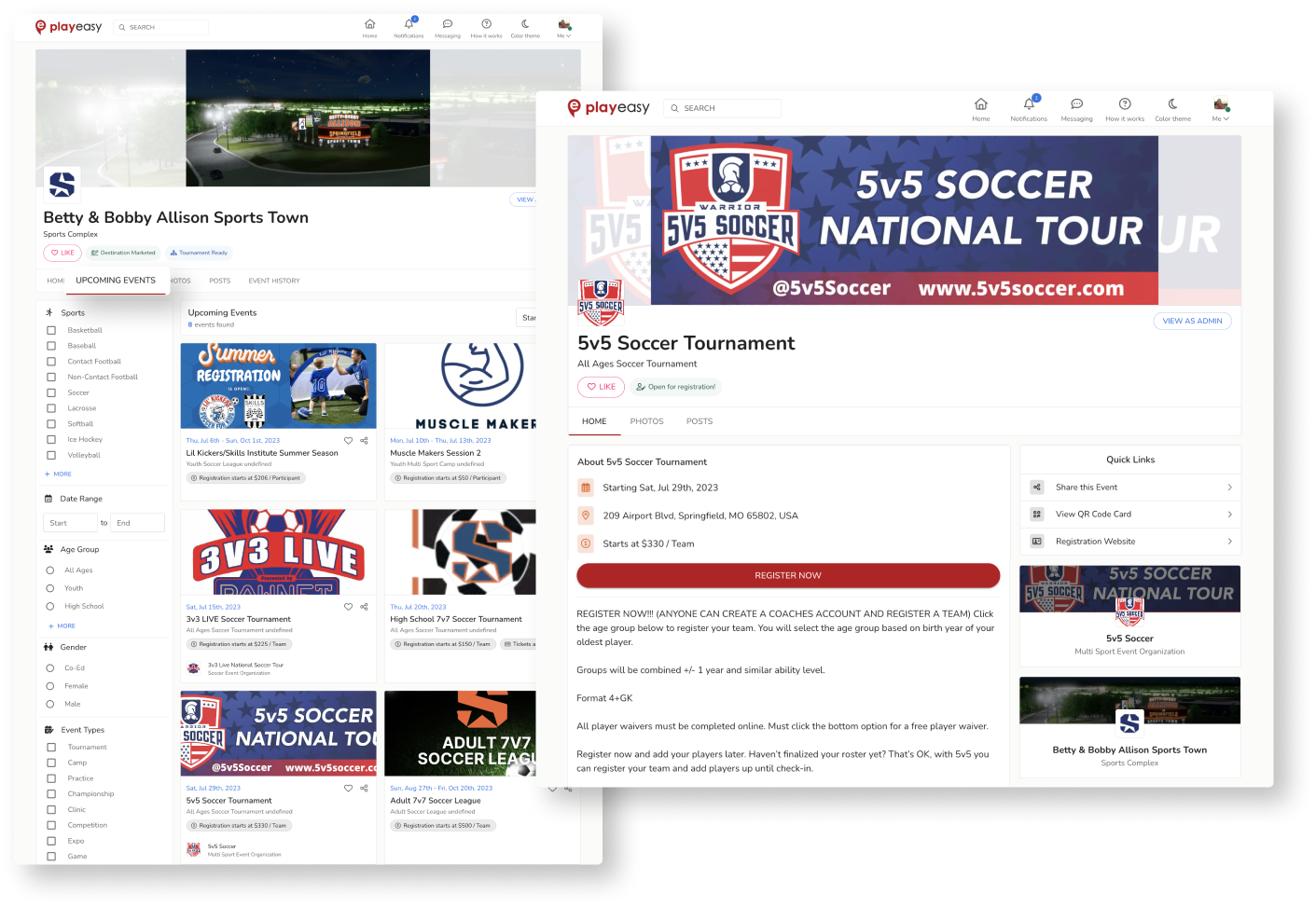Check the Ice Hockey filter
This screenshot has width=1316, height=907.
(51, 439)
